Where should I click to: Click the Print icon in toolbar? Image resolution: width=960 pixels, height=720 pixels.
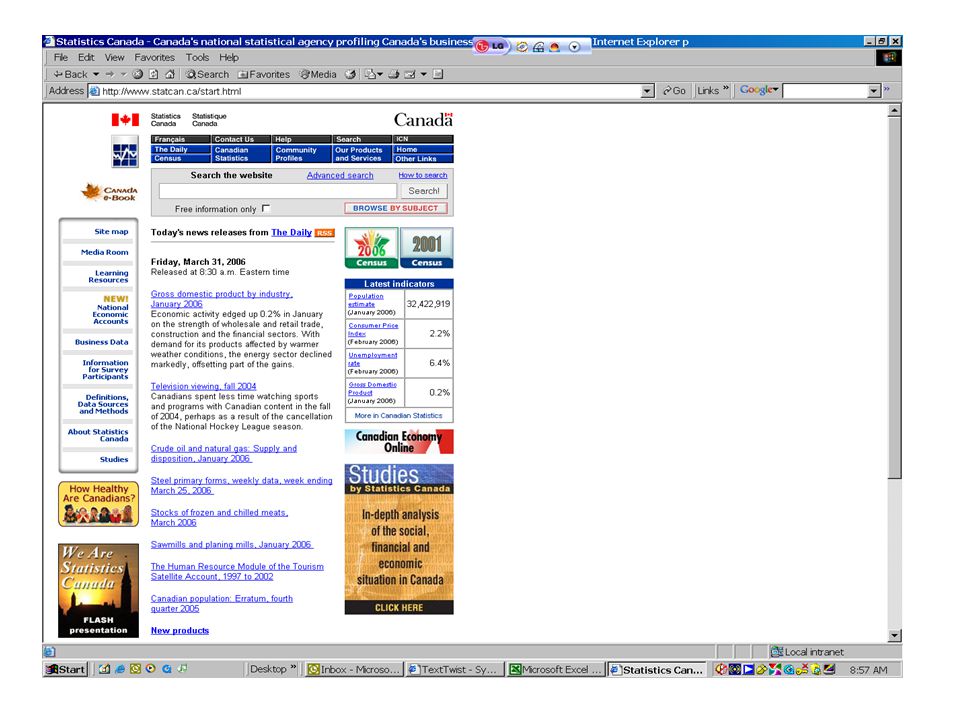point(394,74)
